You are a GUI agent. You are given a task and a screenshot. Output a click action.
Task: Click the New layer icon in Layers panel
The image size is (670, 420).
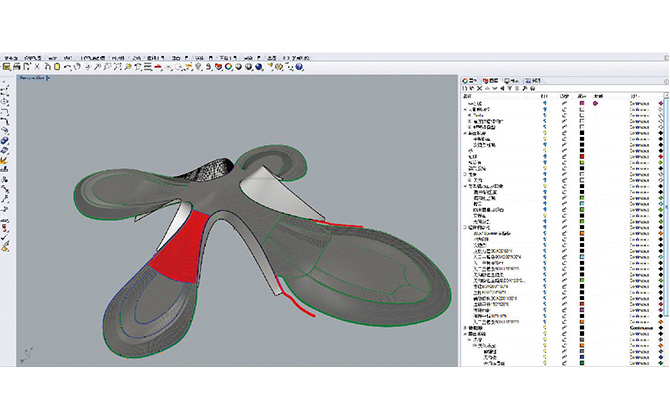(465, 89)
